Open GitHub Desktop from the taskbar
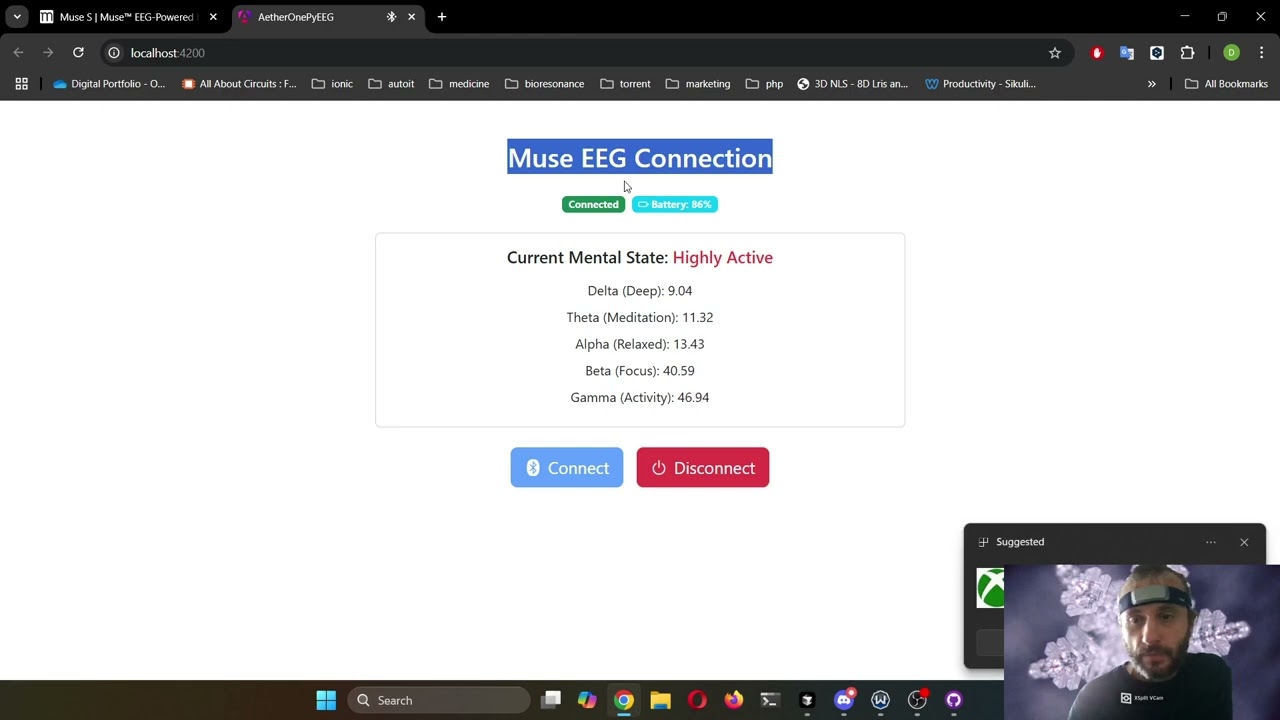Image resolution: width=1280 pixels, height=720 pixels. click(954, 700)
